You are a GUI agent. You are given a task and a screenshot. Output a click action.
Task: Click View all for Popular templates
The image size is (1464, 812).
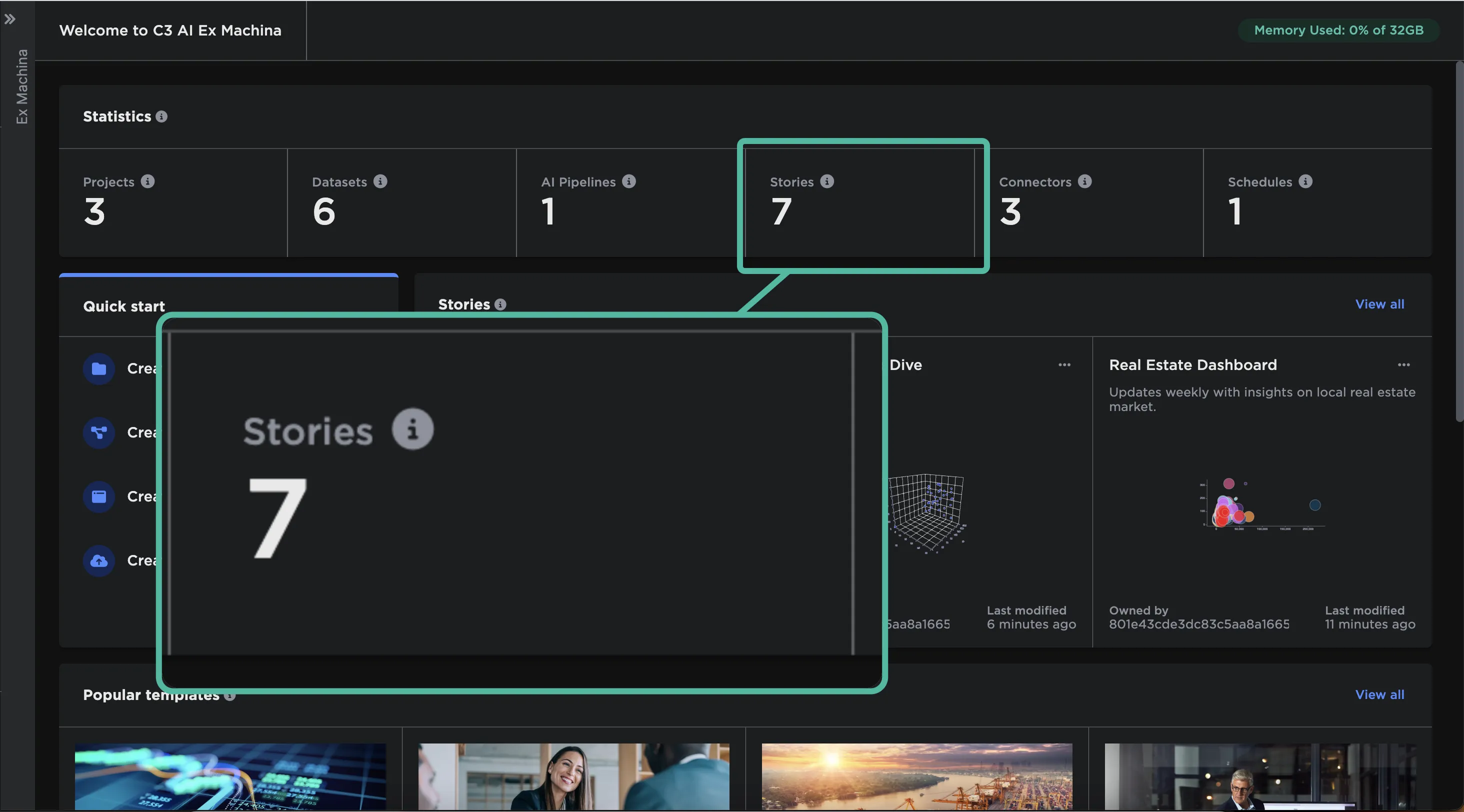[x=1379, y=694]
